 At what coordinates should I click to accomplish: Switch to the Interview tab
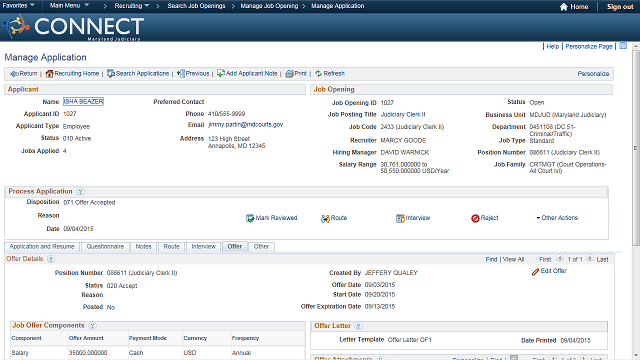click(203, 247)
